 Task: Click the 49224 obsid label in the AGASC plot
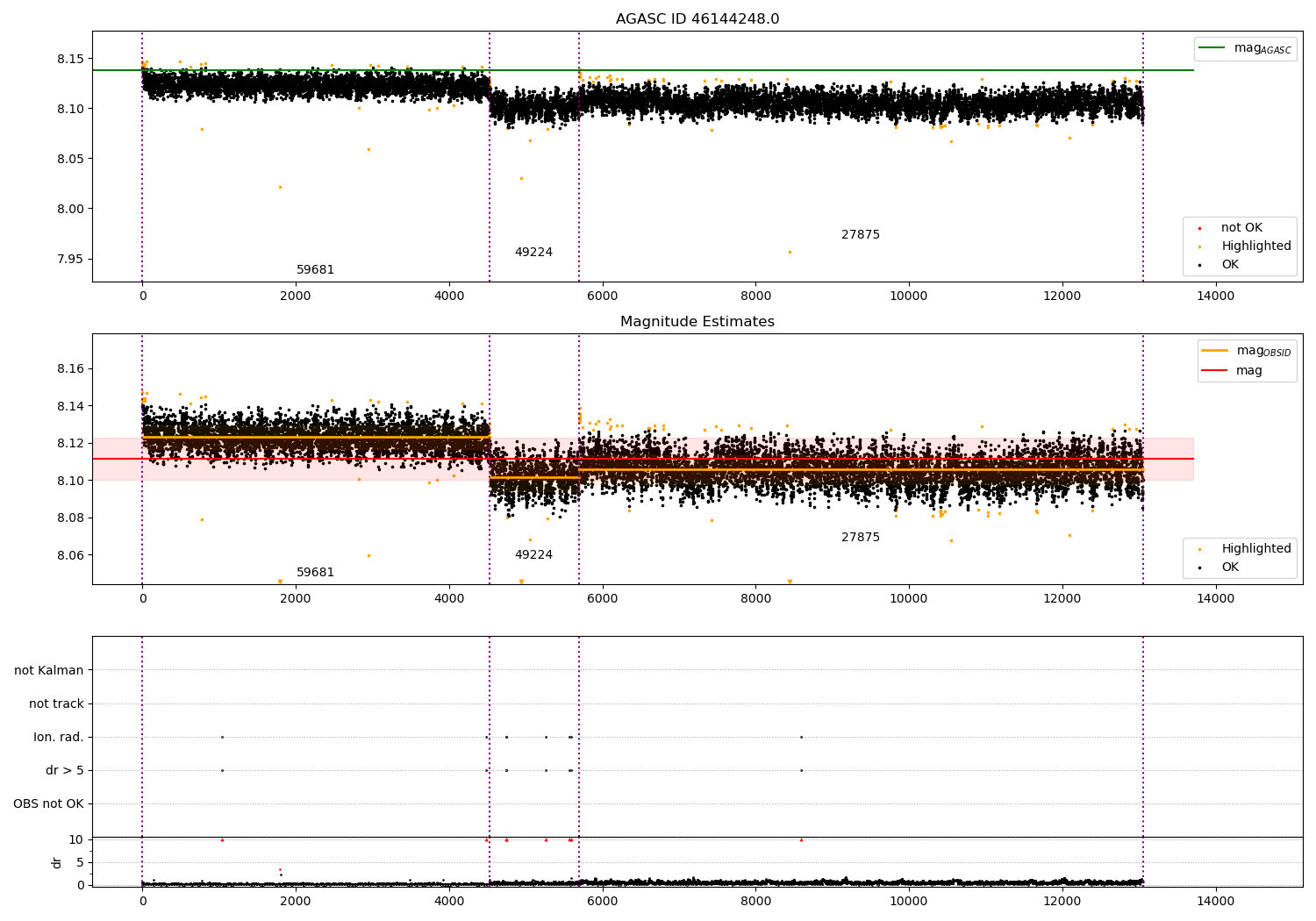(533, 253)
